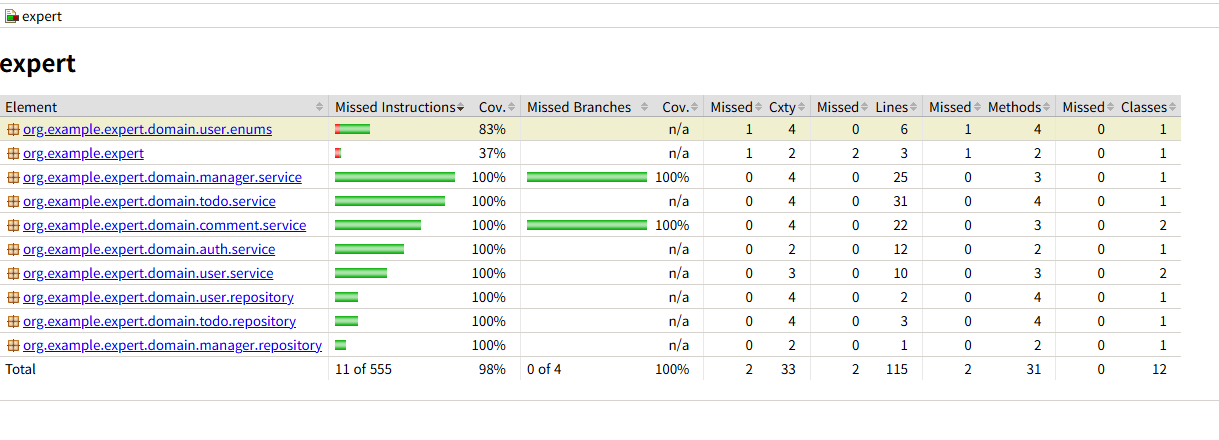Open org.example.expert.domain.user.enums package link
The height and width of the screenshot is (440, 1219).
point(147,129)
